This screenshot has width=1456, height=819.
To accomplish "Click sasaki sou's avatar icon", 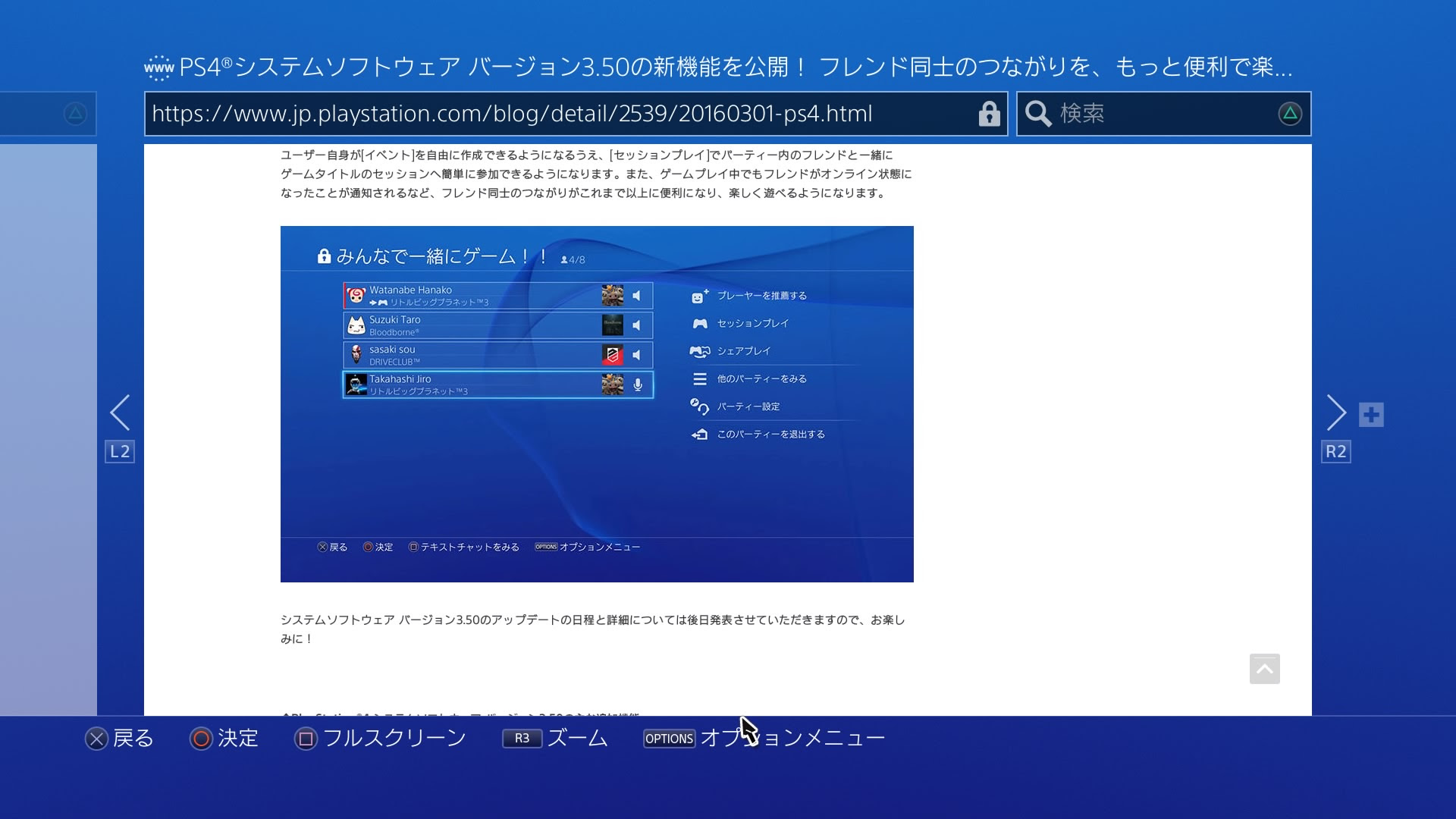I will pos(356,355).
